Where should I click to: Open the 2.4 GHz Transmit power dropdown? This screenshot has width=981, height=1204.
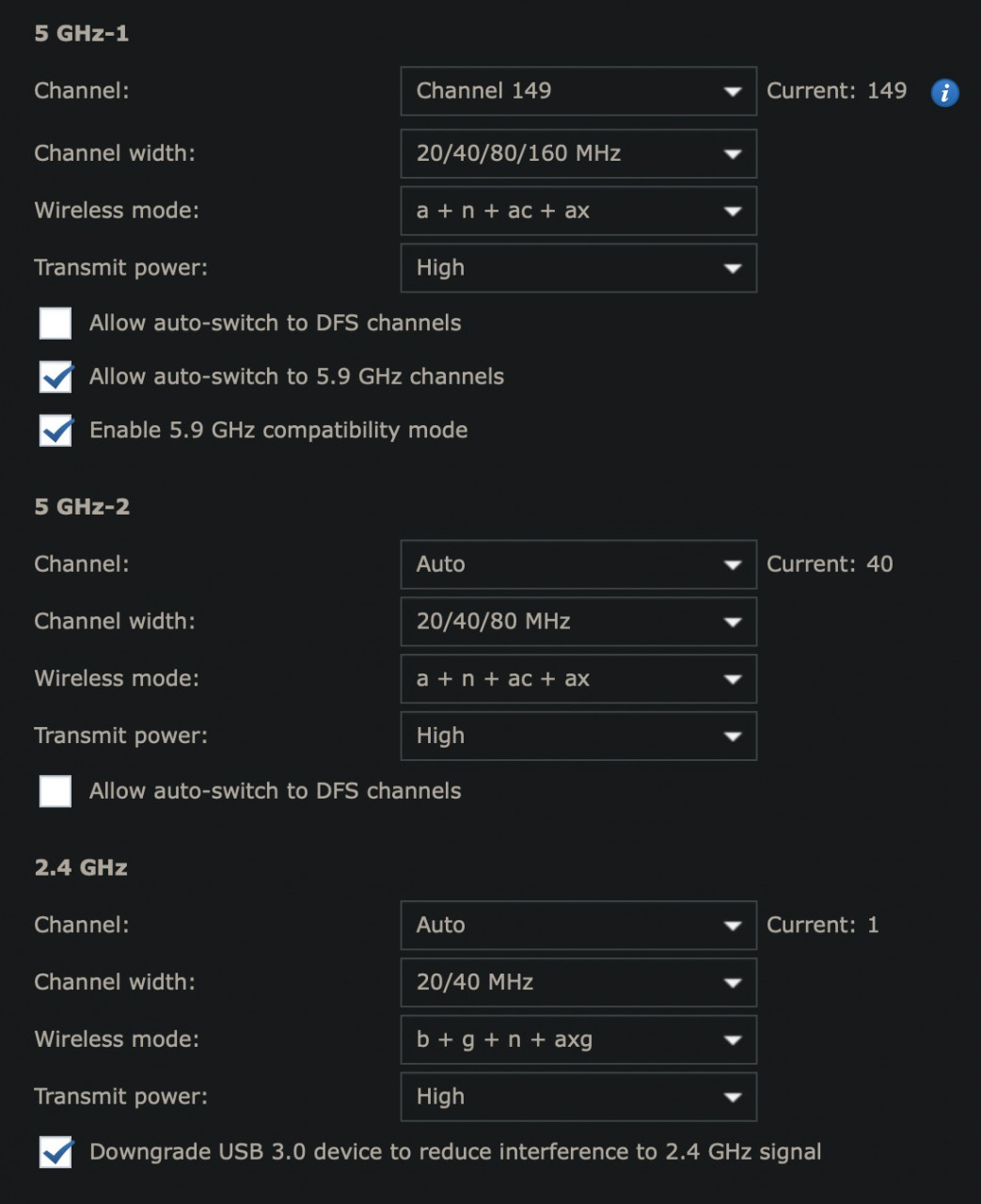(578, 1098)
